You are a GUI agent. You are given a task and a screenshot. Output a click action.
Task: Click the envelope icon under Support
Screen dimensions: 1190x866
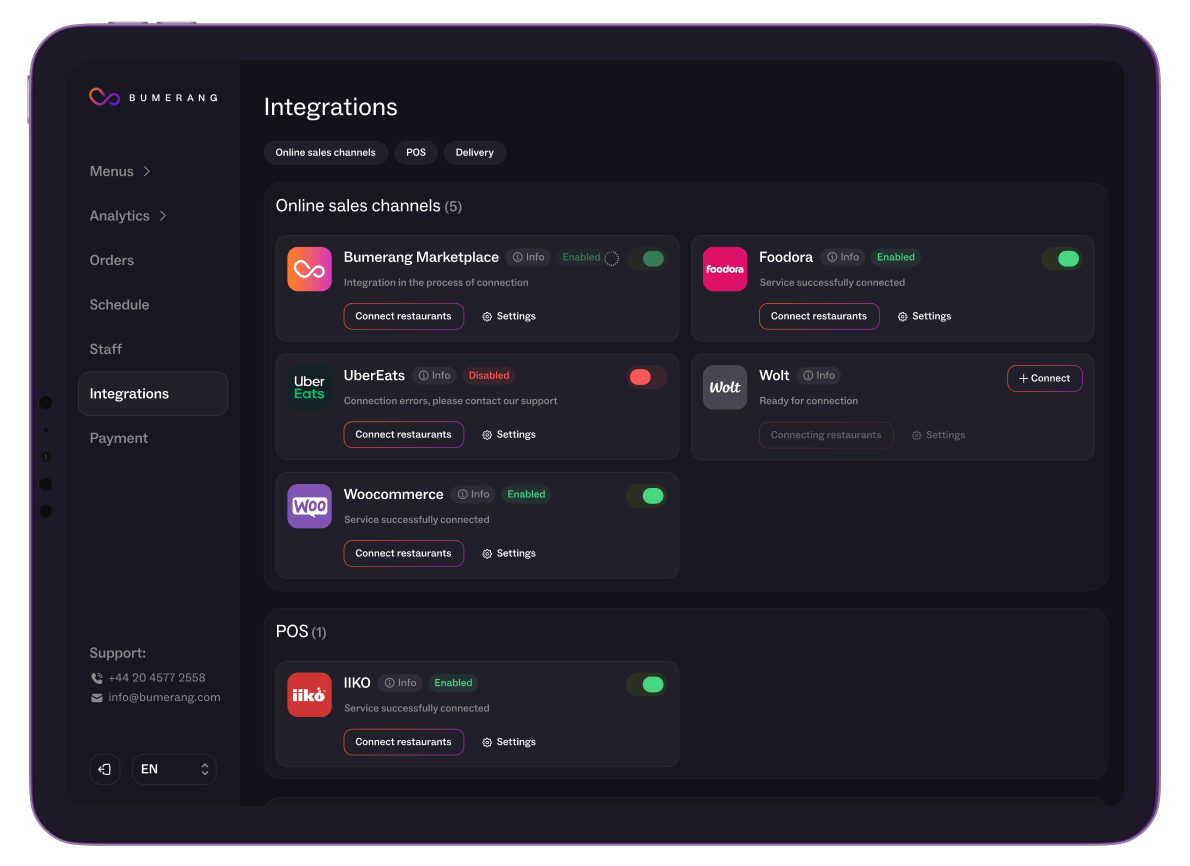point(96,698)
